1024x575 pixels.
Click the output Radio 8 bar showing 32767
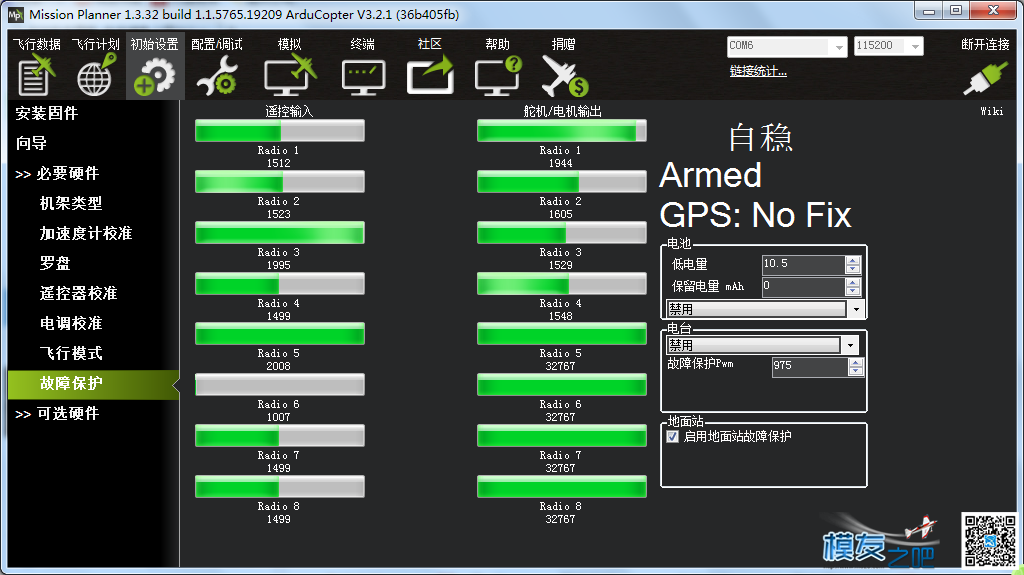(562, 487)
